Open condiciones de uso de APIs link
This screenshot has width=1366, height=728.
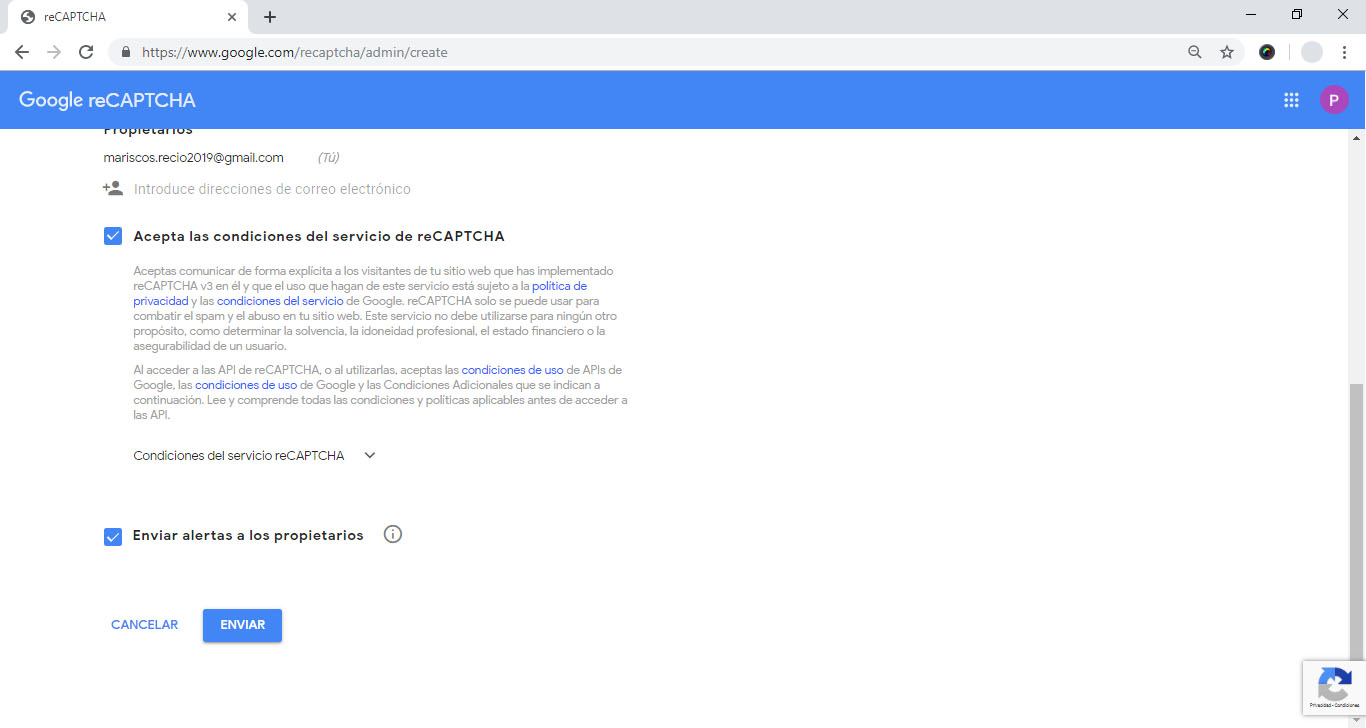click(512, 370)
